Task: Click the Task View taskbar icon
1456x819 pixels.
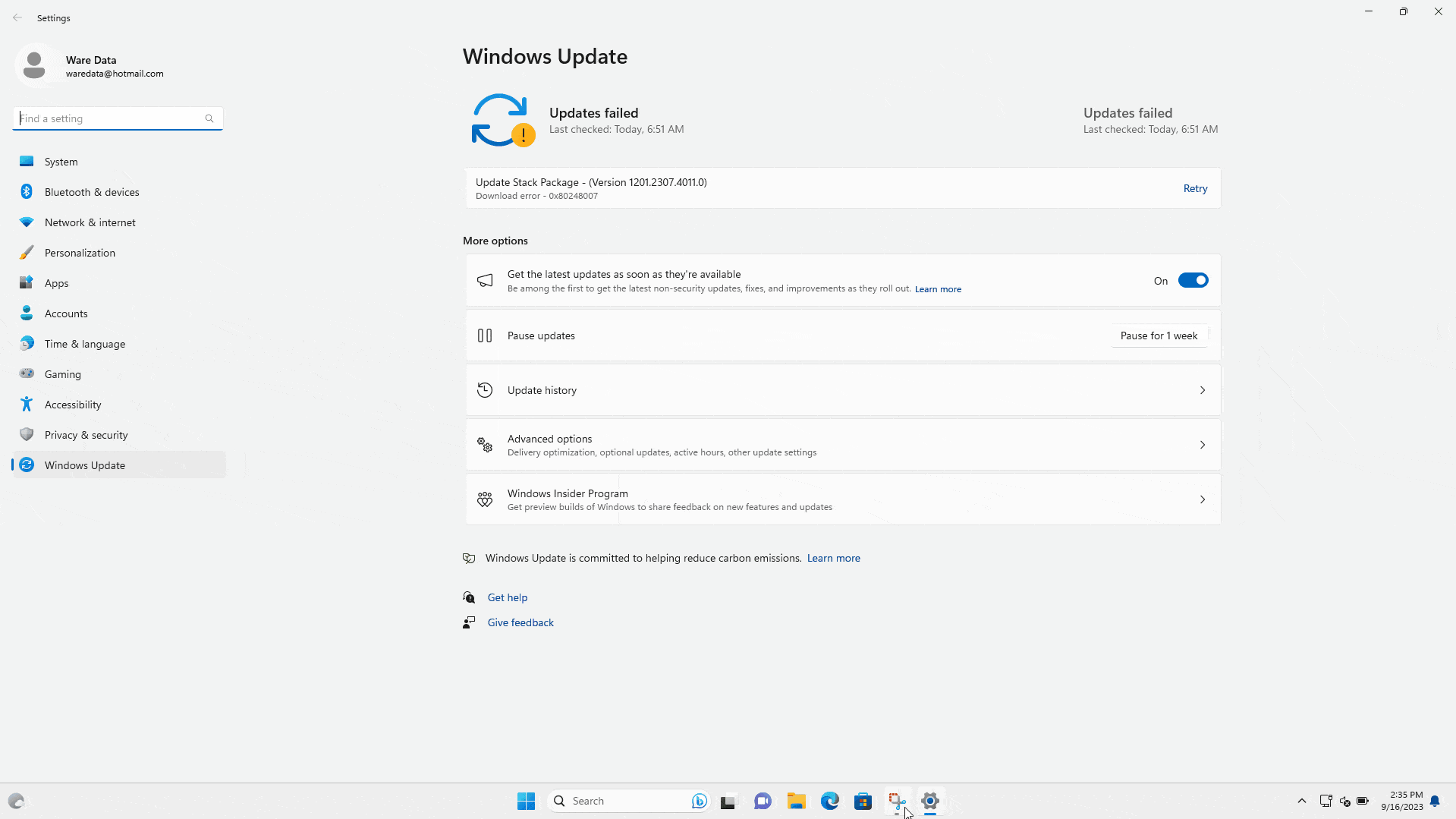Action: pos(728,801)
